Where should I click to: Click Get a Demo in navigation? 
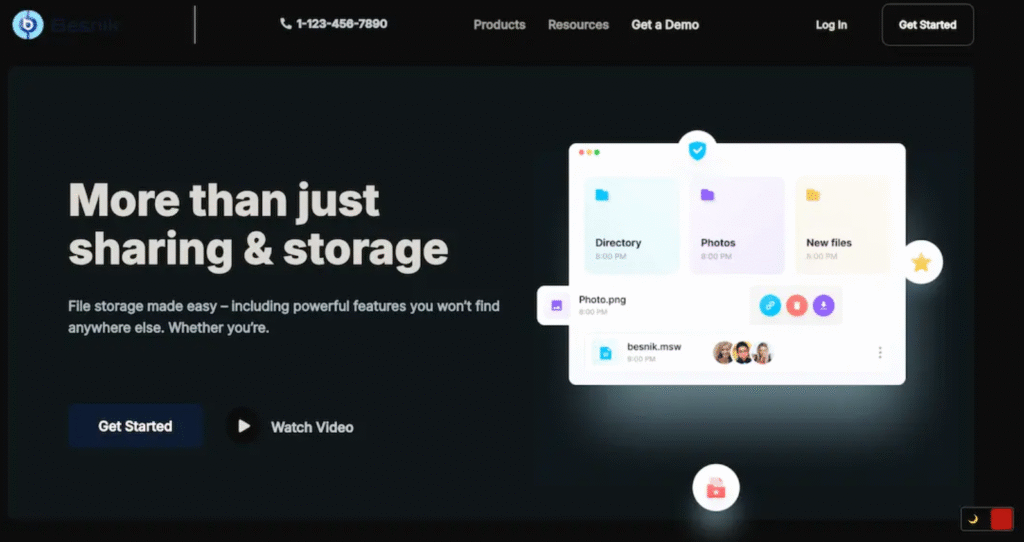tap(665, 25)
